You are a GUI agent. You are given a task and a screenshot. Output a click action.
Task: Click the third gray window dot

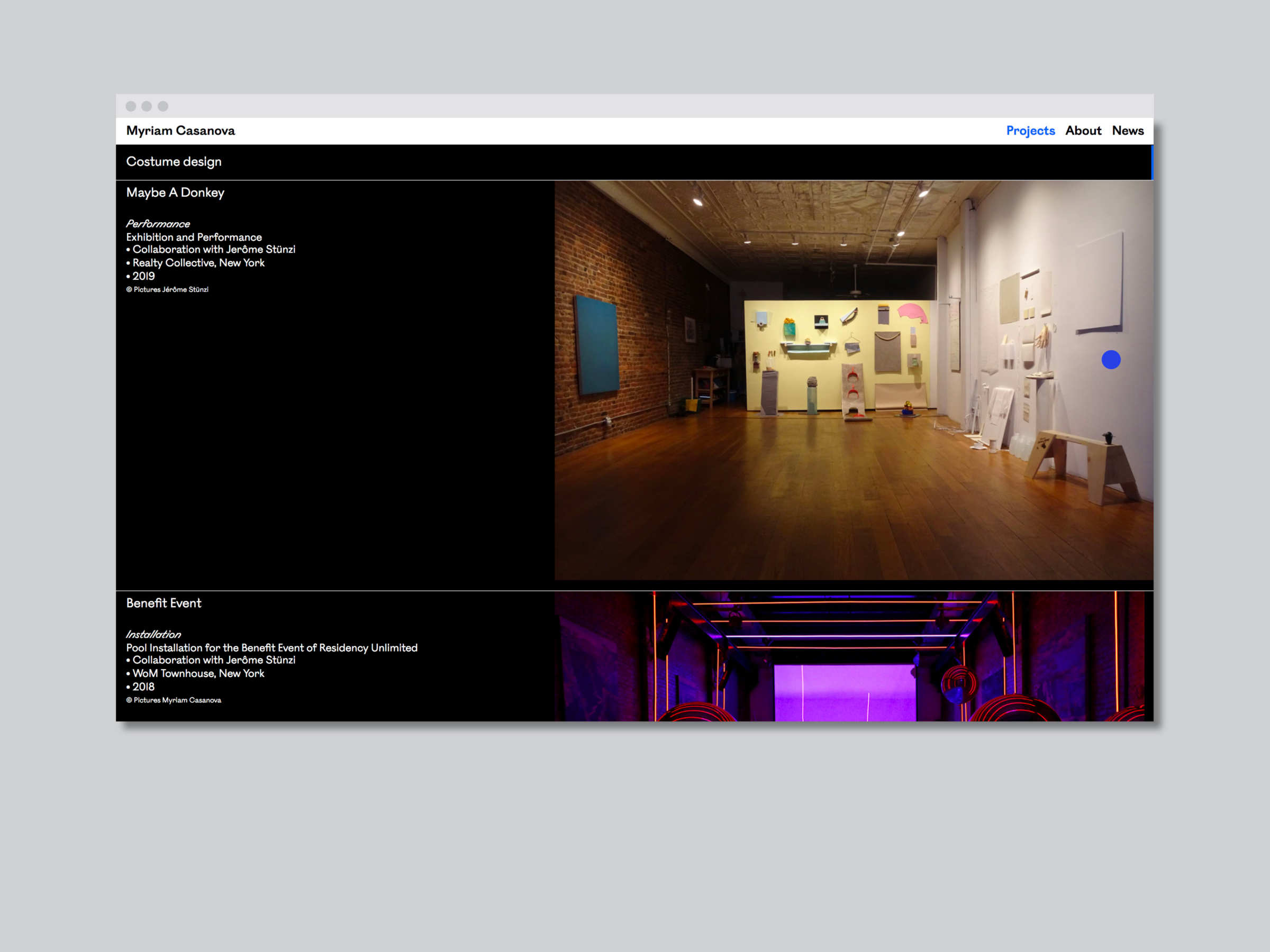click(x=163, y=106)
